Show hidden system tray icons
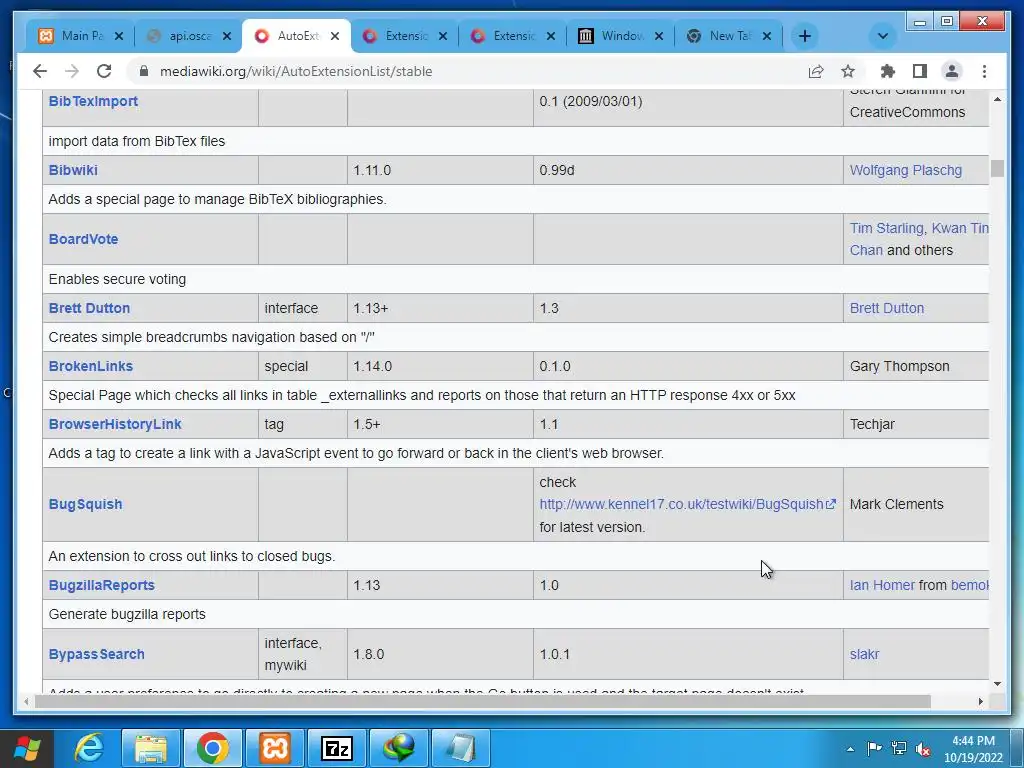This screenshot has width=1024, height=768. (850, 749)
